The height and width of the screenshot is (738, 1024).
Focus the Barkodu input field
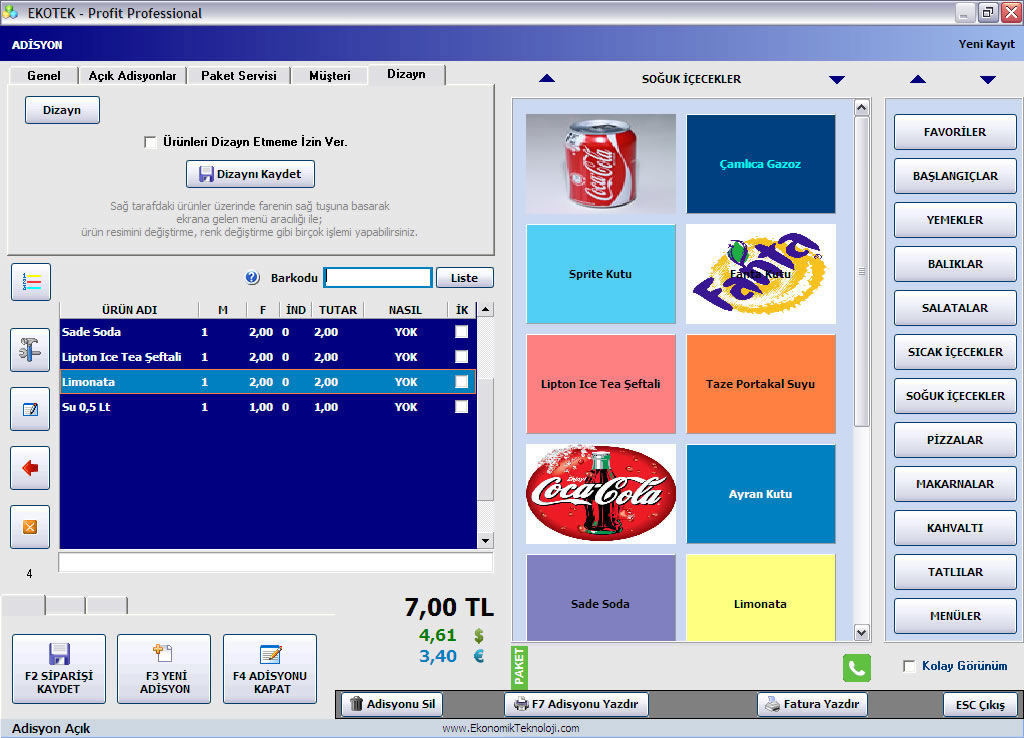pyautogui.click(x=378, y=278)
